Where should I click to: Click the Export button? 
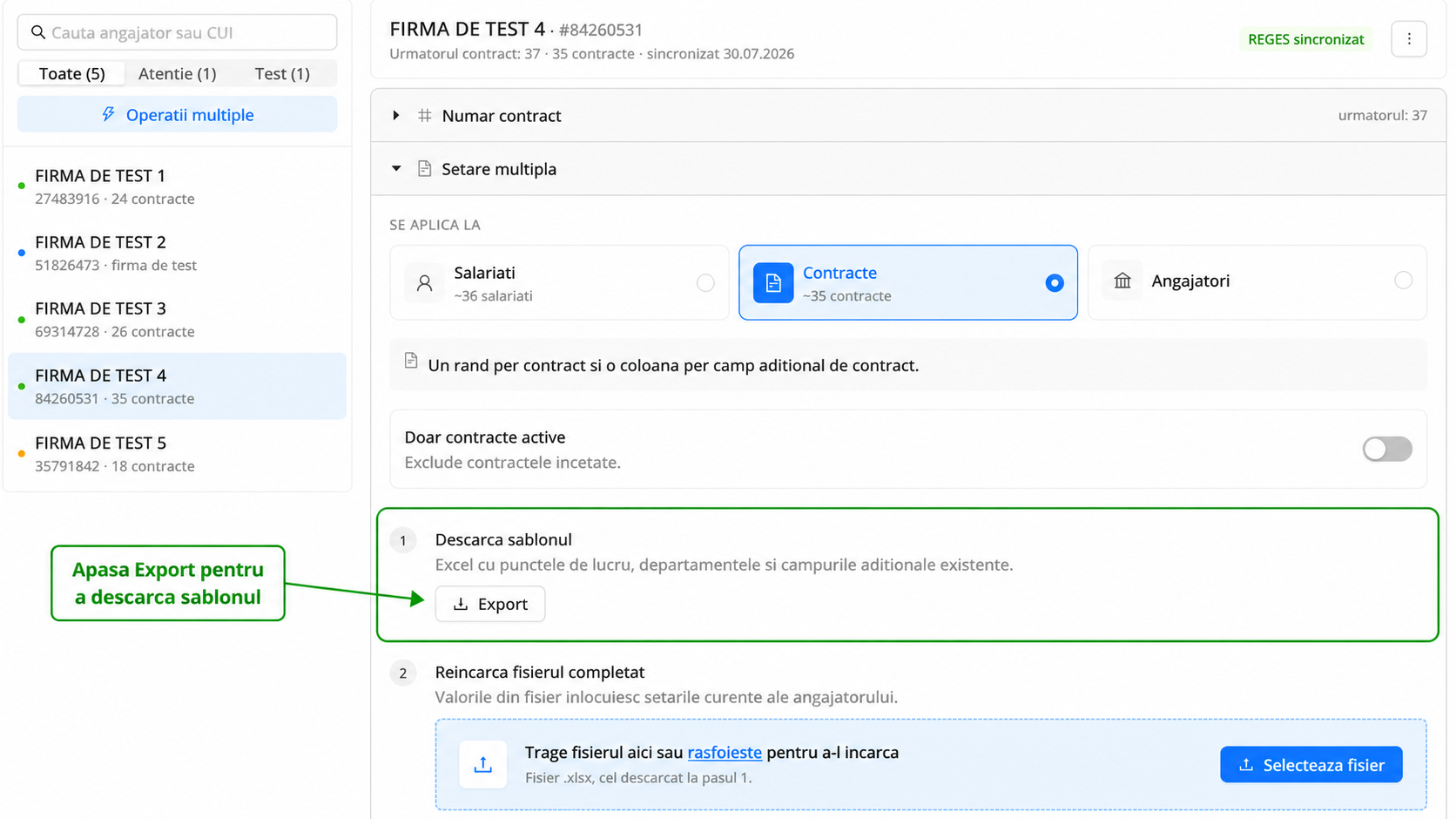(x=490, y=604)
